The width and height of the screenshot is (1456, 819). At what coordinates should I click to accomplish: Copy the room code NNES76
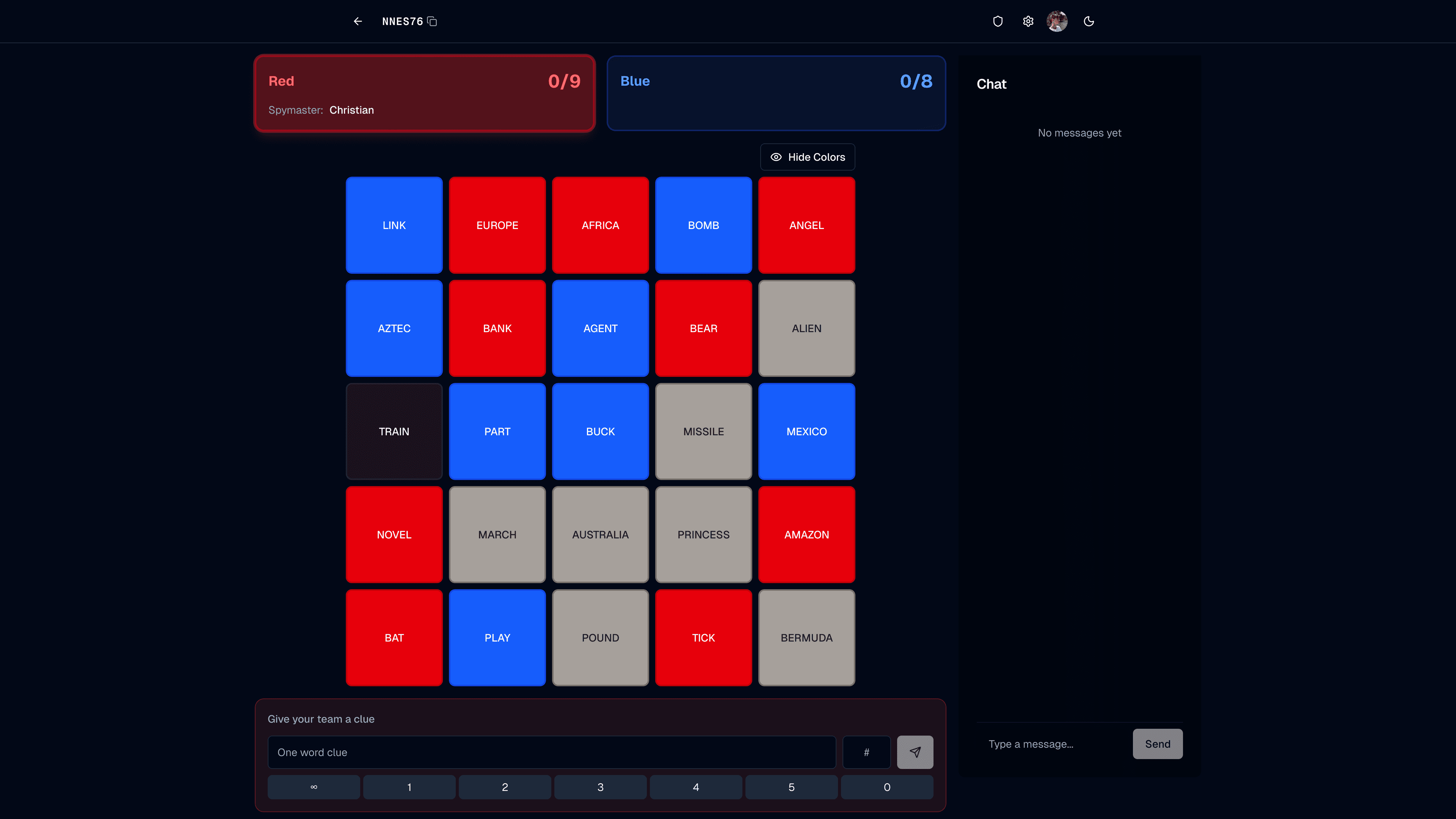(432, 21)
